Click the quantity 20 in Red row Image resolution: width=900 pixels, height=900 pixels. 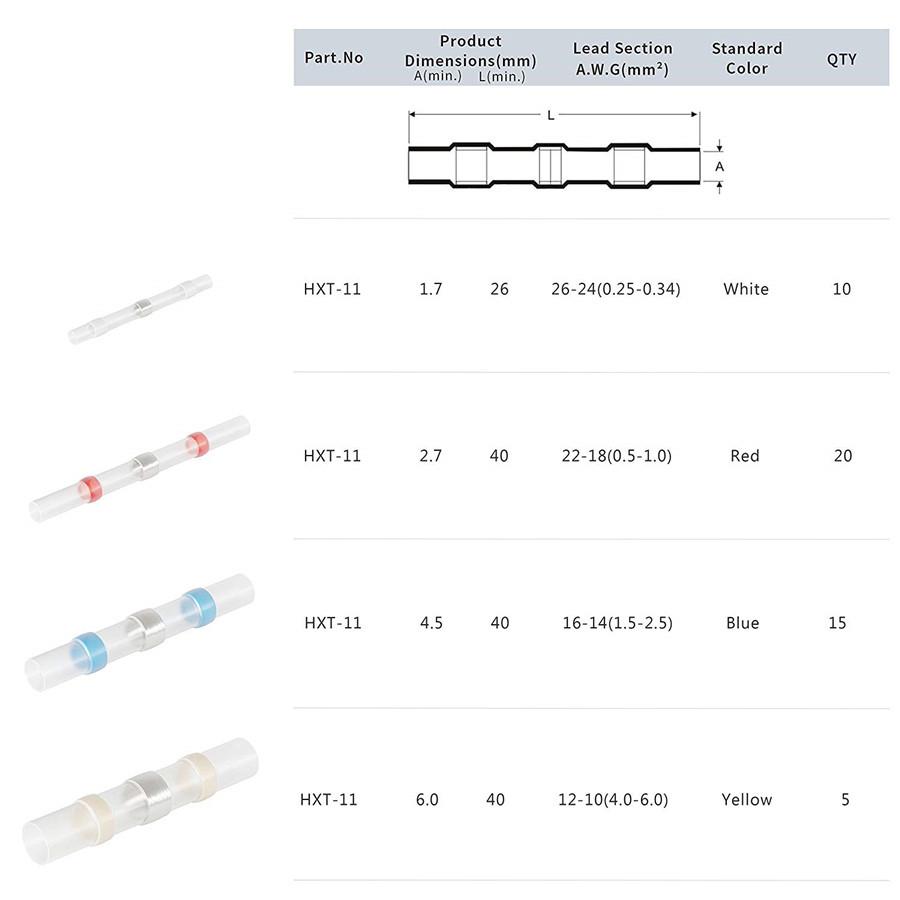(x=843, y=456)
